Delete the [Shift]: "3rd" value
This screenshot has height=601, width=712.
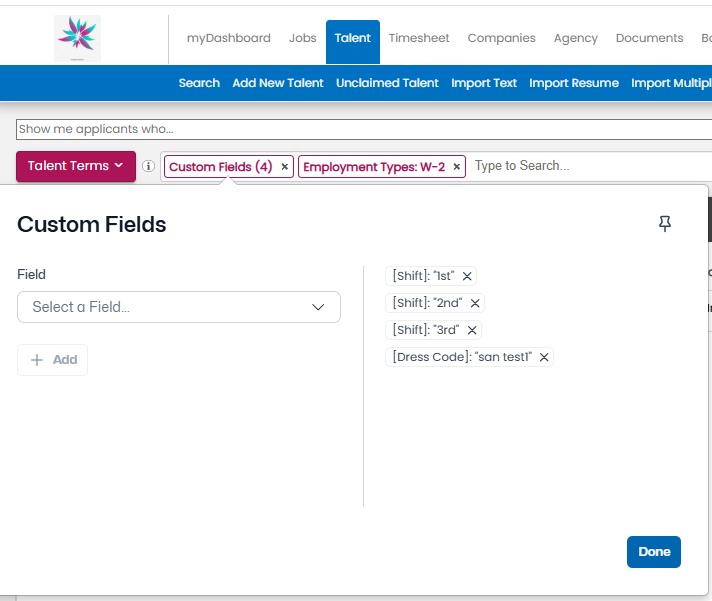point(472,330)
